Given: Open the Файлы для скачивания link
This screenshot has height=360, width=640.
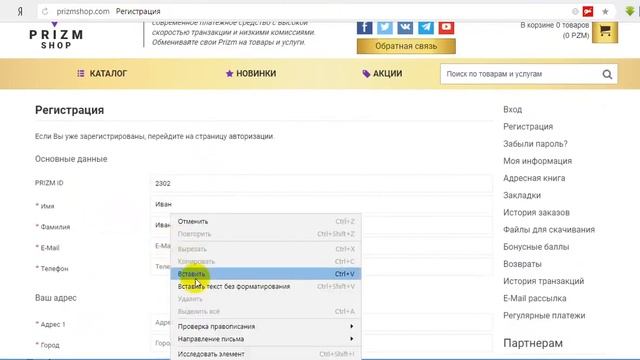Looking at the screenshot, I should coord(549,229).
